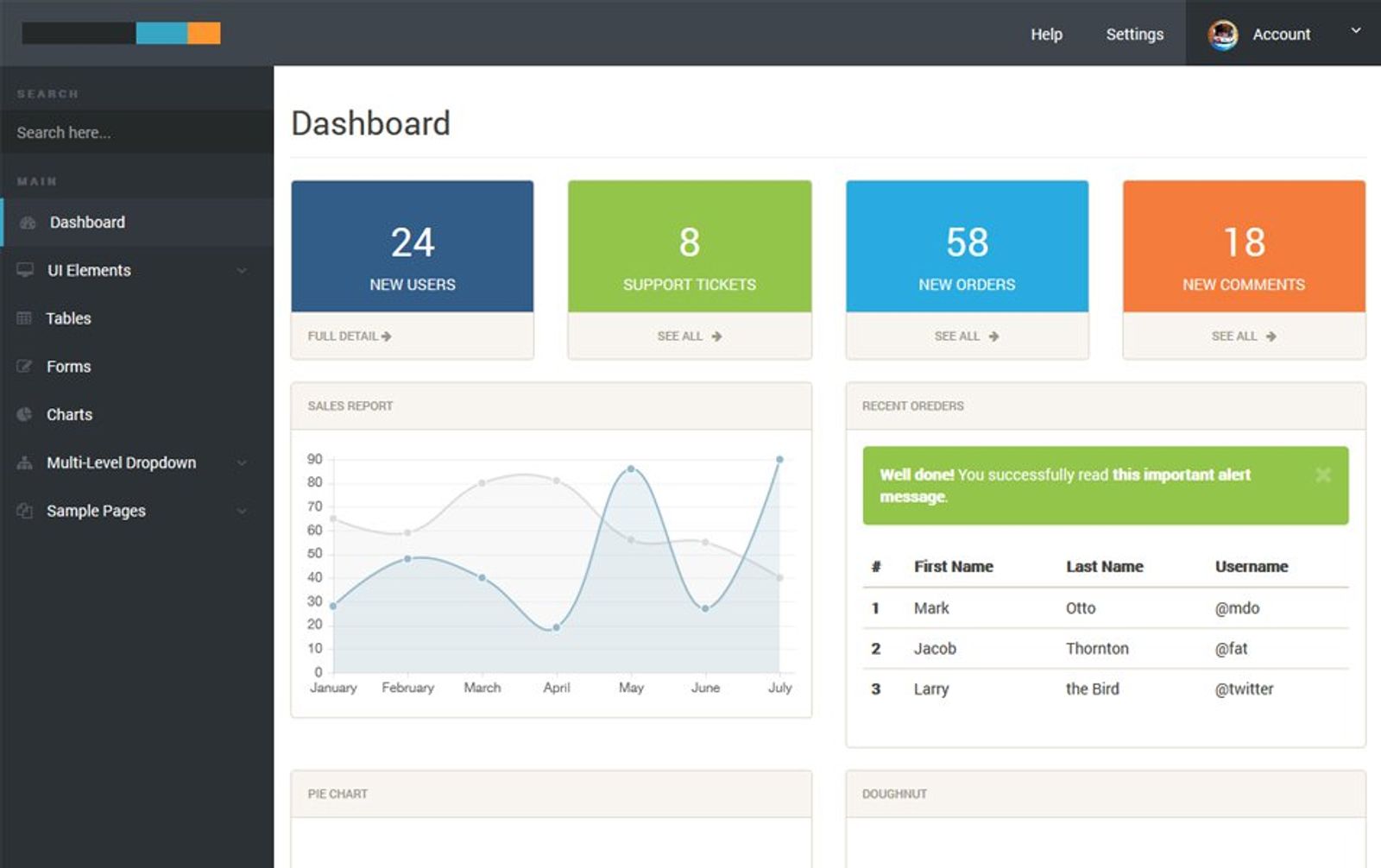
Task: Select the Dashboard sidebar item
Action: [x=137, y=223]
